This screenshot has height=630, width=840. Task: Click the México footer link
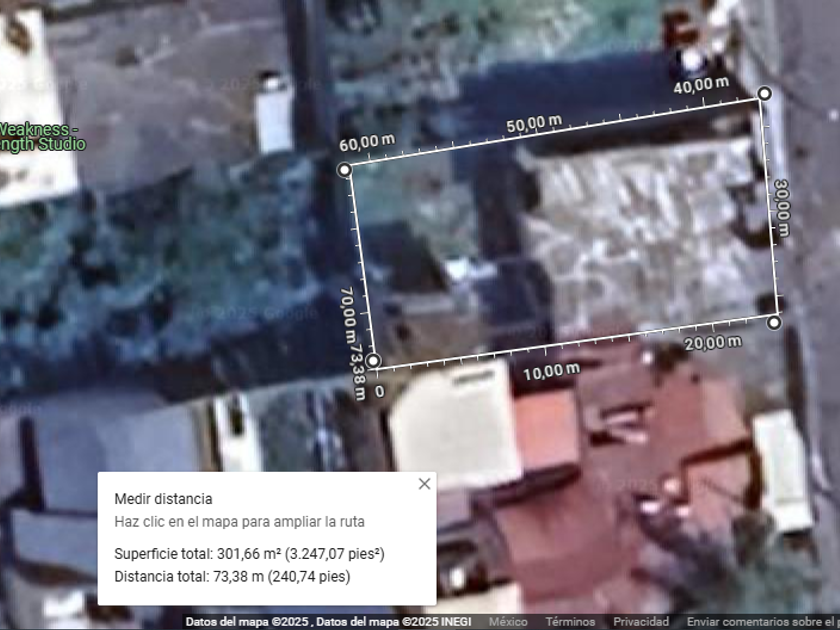tap(508, 621)
